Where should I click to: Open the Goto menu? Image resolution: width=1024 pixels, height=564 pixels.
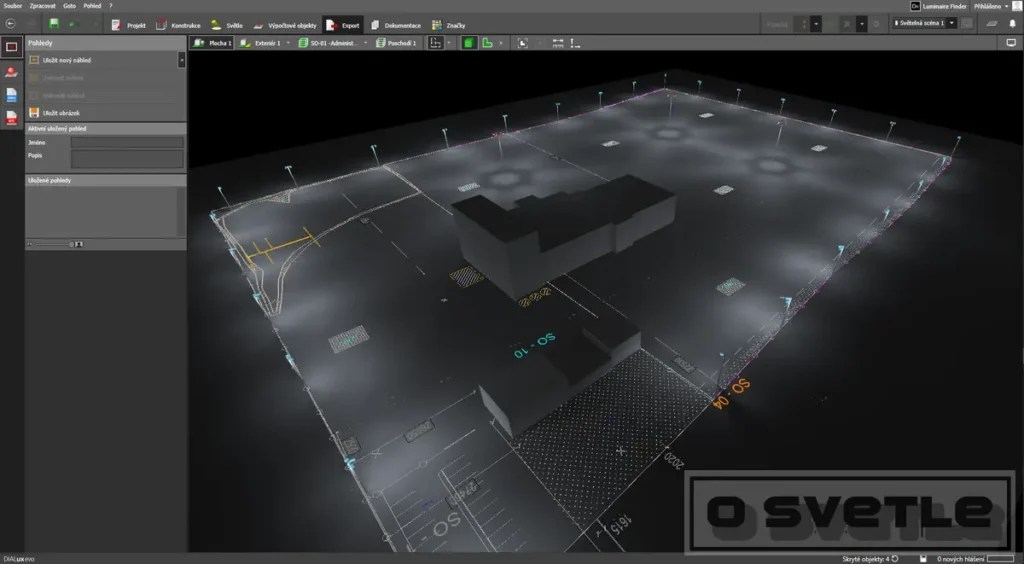pos(69,6)
